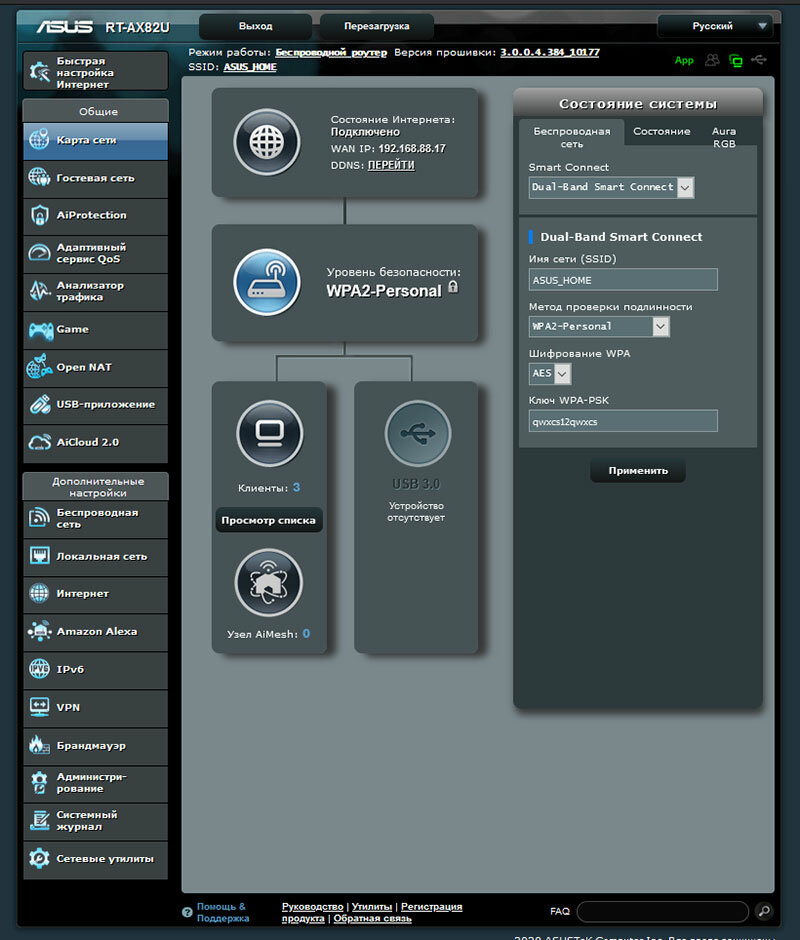Click the USB status icon in header
This screenshot has height=940, width=800.
pyautogui.click(x=759, y=60)
